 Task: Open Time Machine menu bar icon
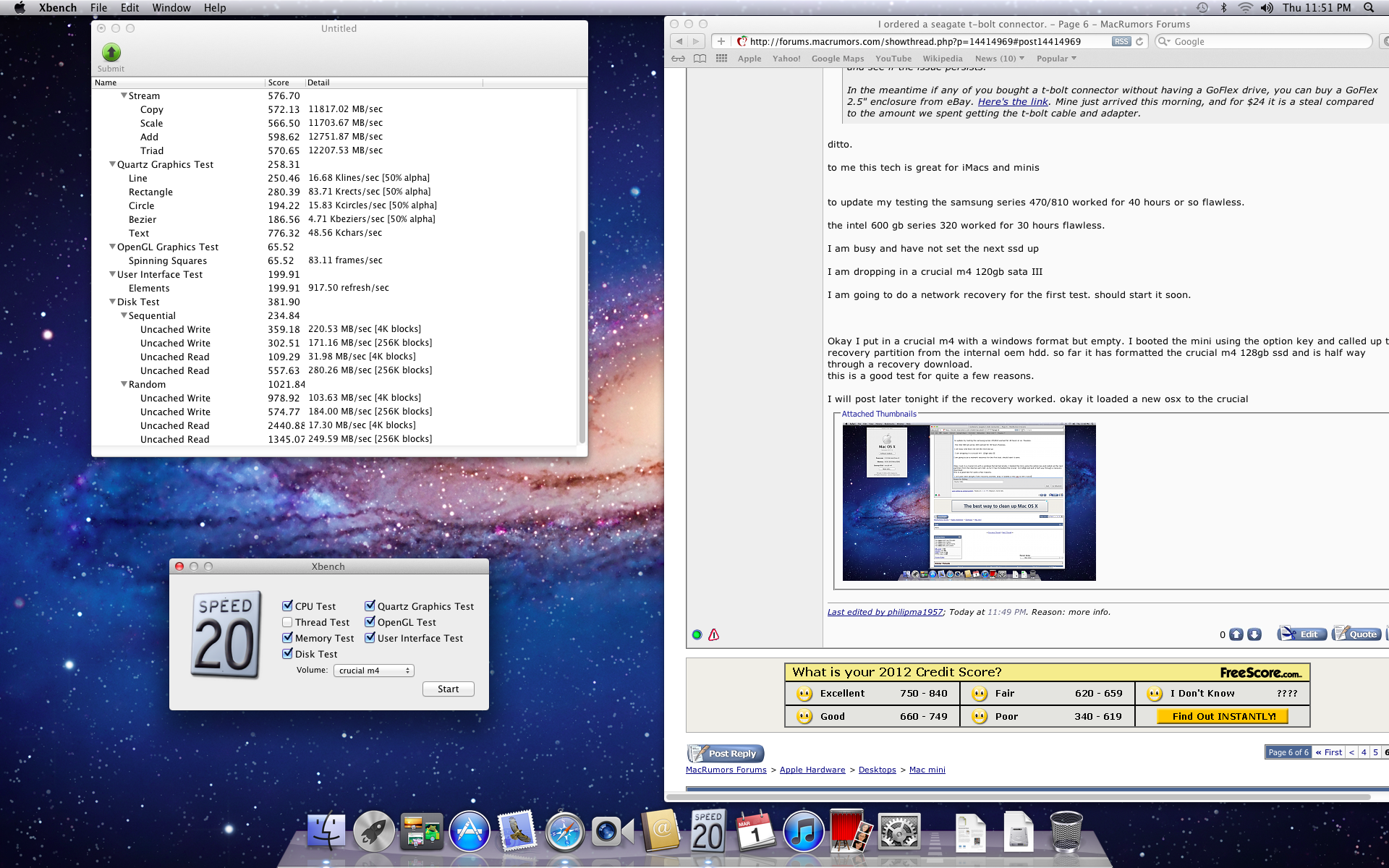coord(1202,7)
